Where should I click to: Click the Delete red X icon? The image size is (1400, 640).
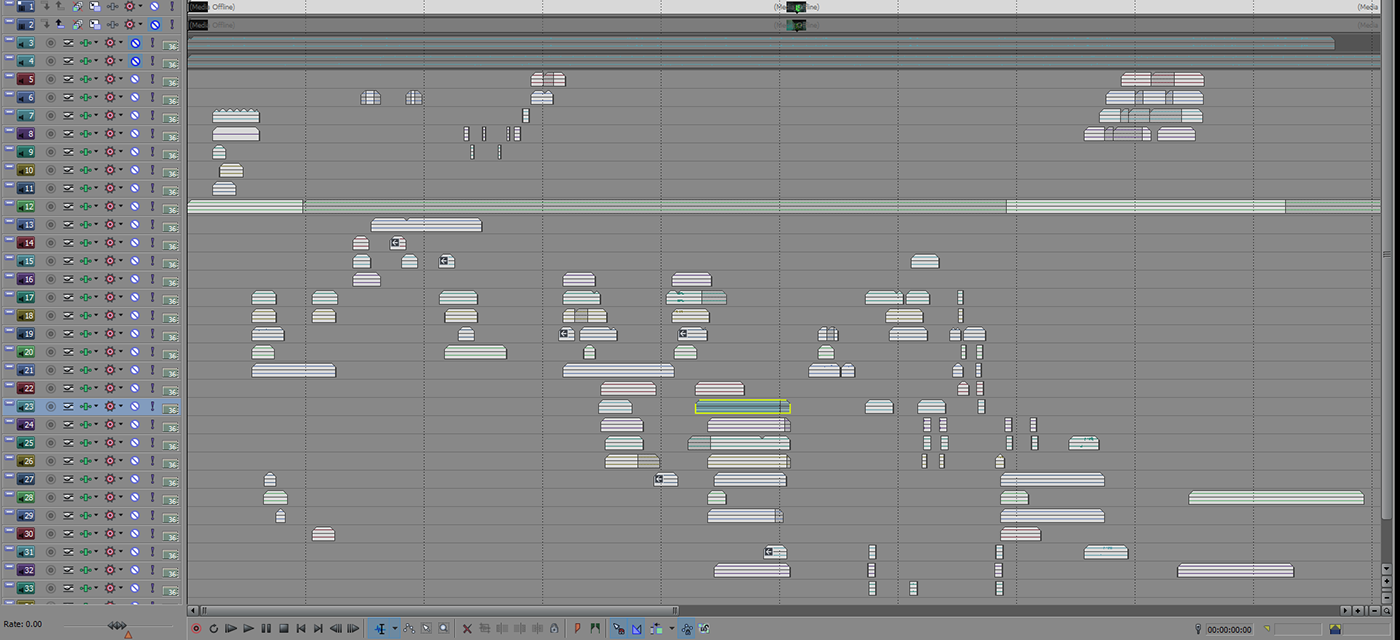click(467, 629)
